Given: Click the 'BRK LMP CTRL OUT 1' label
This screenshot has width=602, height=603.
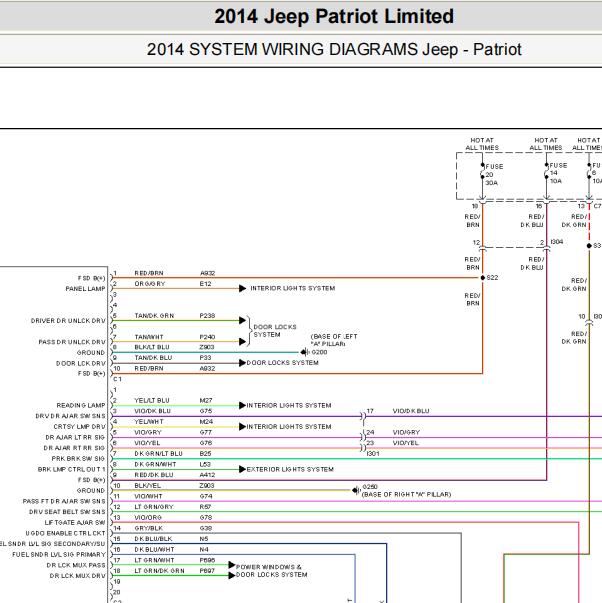Looking at the screenshot, I should pos(72,470).
